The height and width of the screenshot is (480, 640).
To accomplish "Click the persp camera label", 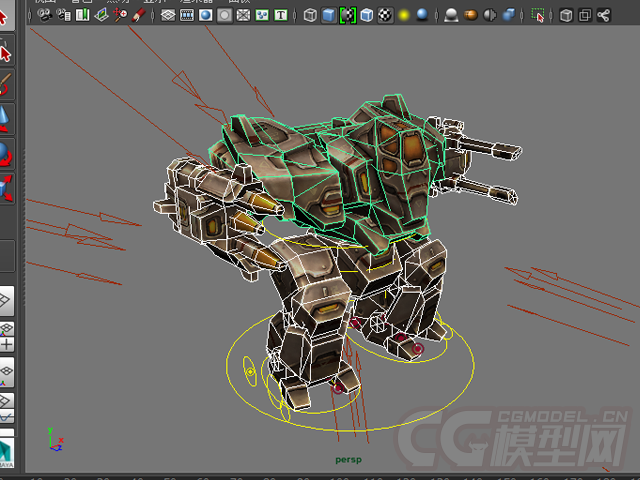I will pyautogui.click(x=348, y=460).
